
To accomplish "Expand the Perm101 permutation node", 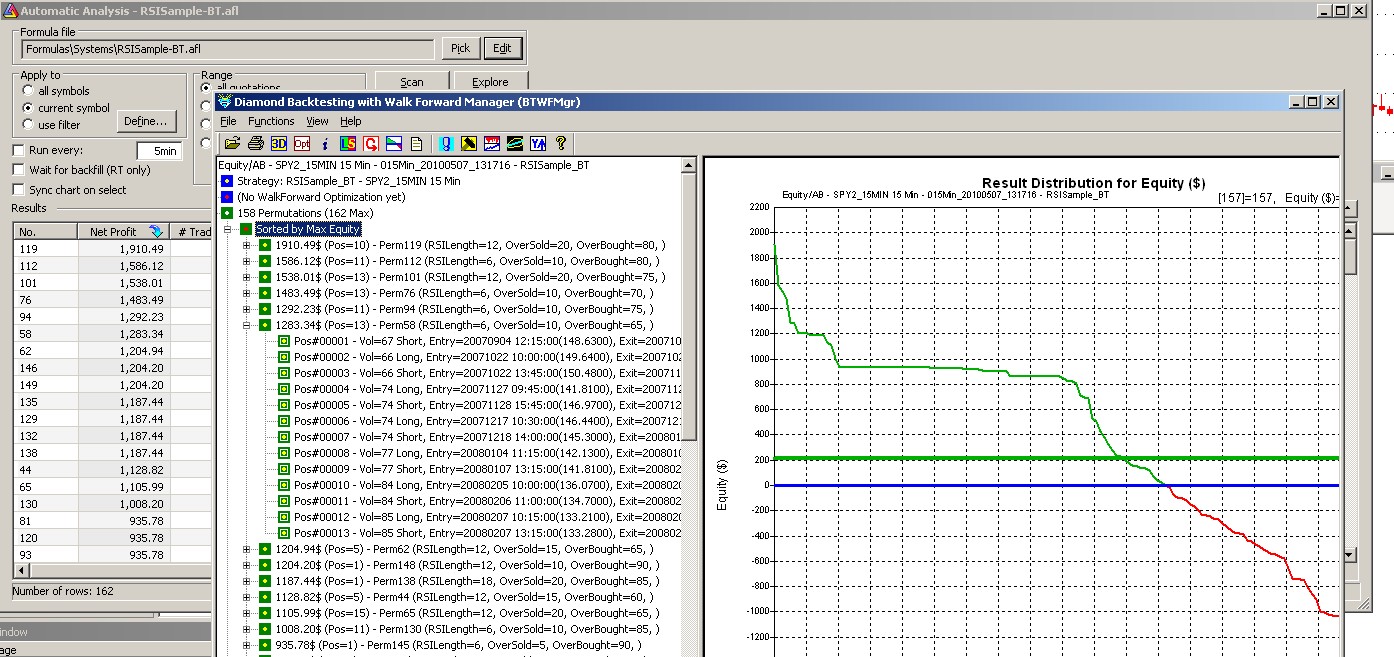I will pyautogui.click(x=246, y=277).
